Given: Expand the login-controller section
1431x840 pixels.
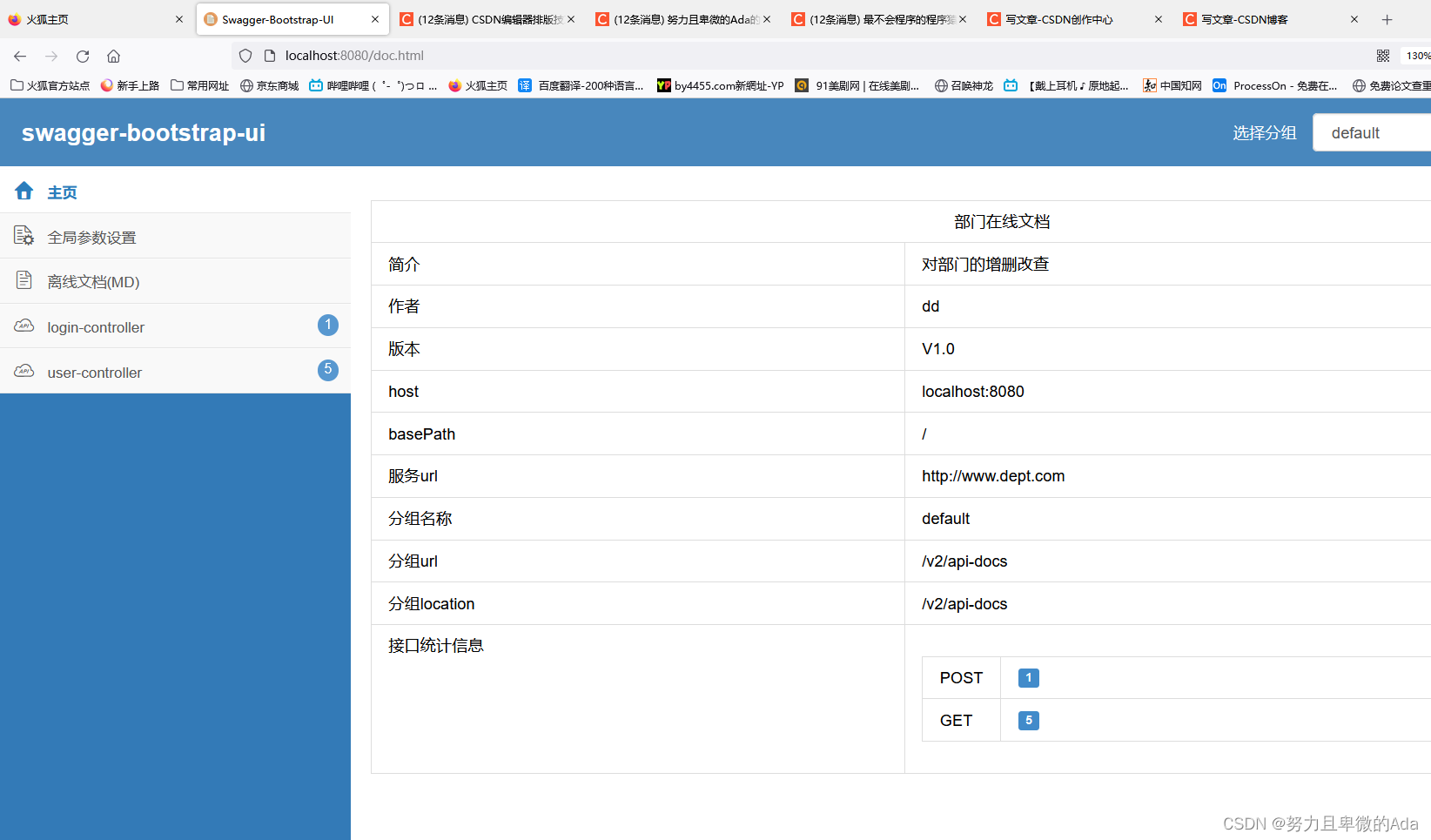Looking at the screenshot, I should click(96, 326).
